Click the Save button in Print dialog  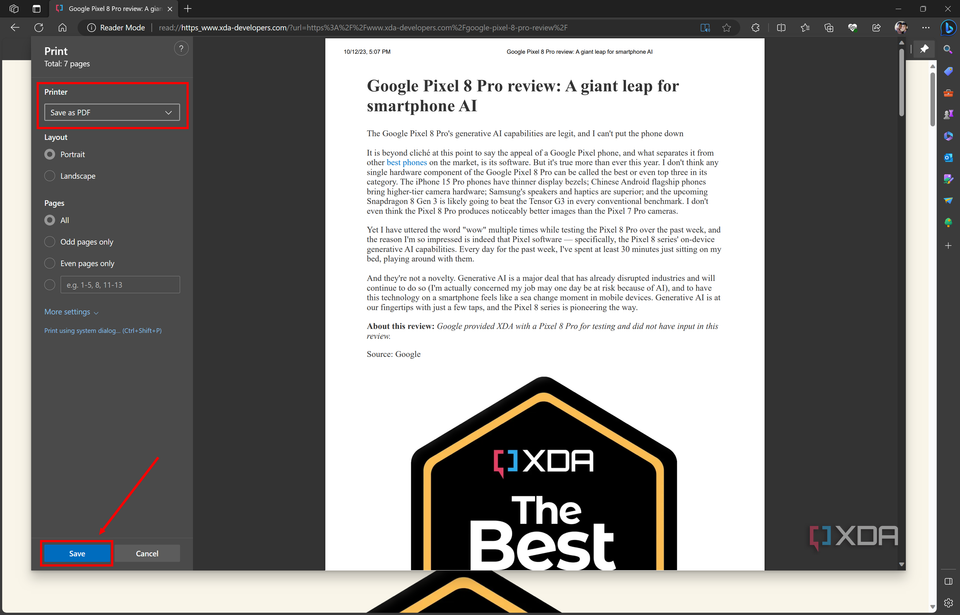[x=77, y=553]
